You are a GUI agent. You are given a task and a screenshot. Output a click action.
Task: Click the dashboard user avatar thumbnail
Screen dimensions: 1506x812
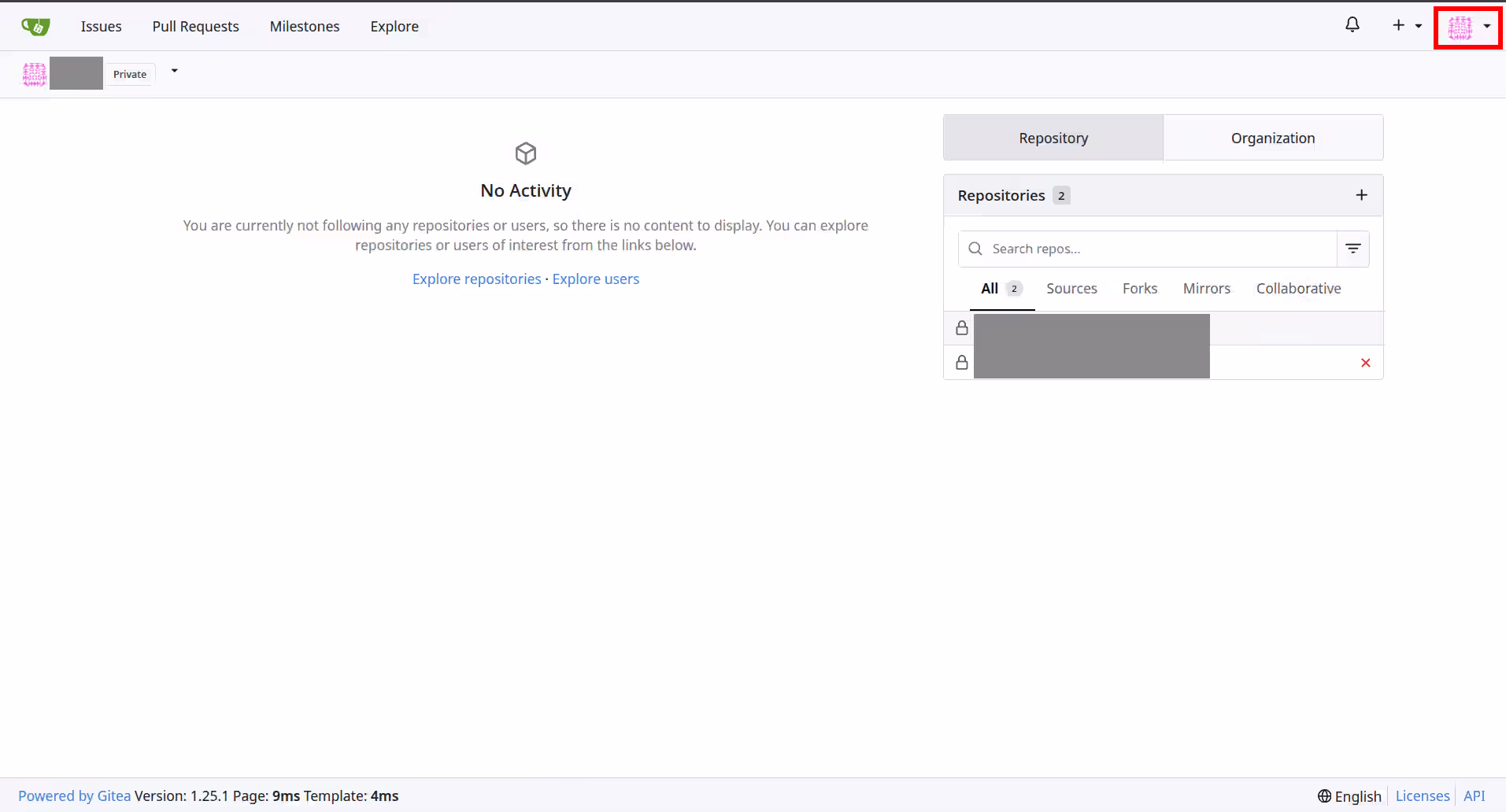[x=35, y=74]
